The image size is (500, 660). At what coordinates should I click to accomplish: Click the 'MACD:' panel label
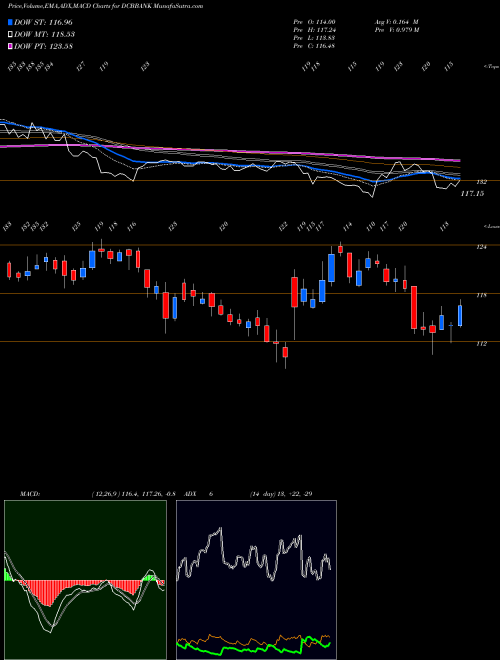point(29,493)
